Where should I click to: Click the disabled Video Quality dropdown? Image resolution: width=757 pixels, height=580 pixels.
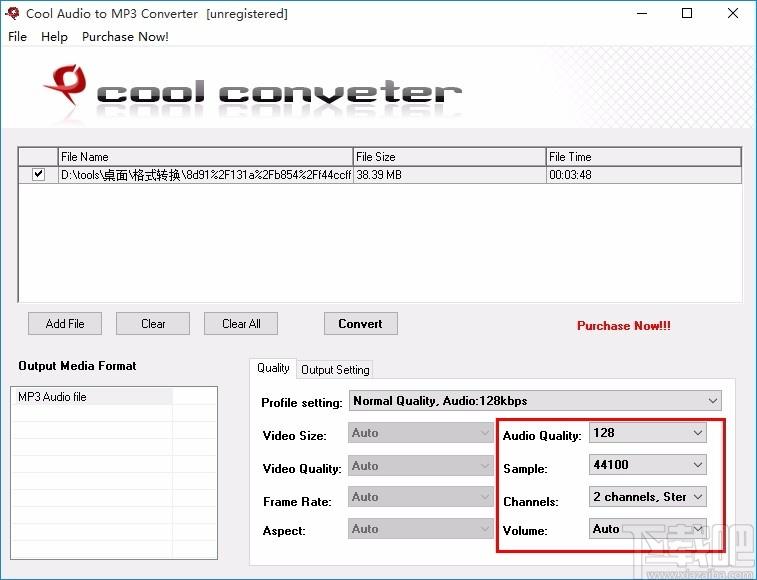(421, 466)
